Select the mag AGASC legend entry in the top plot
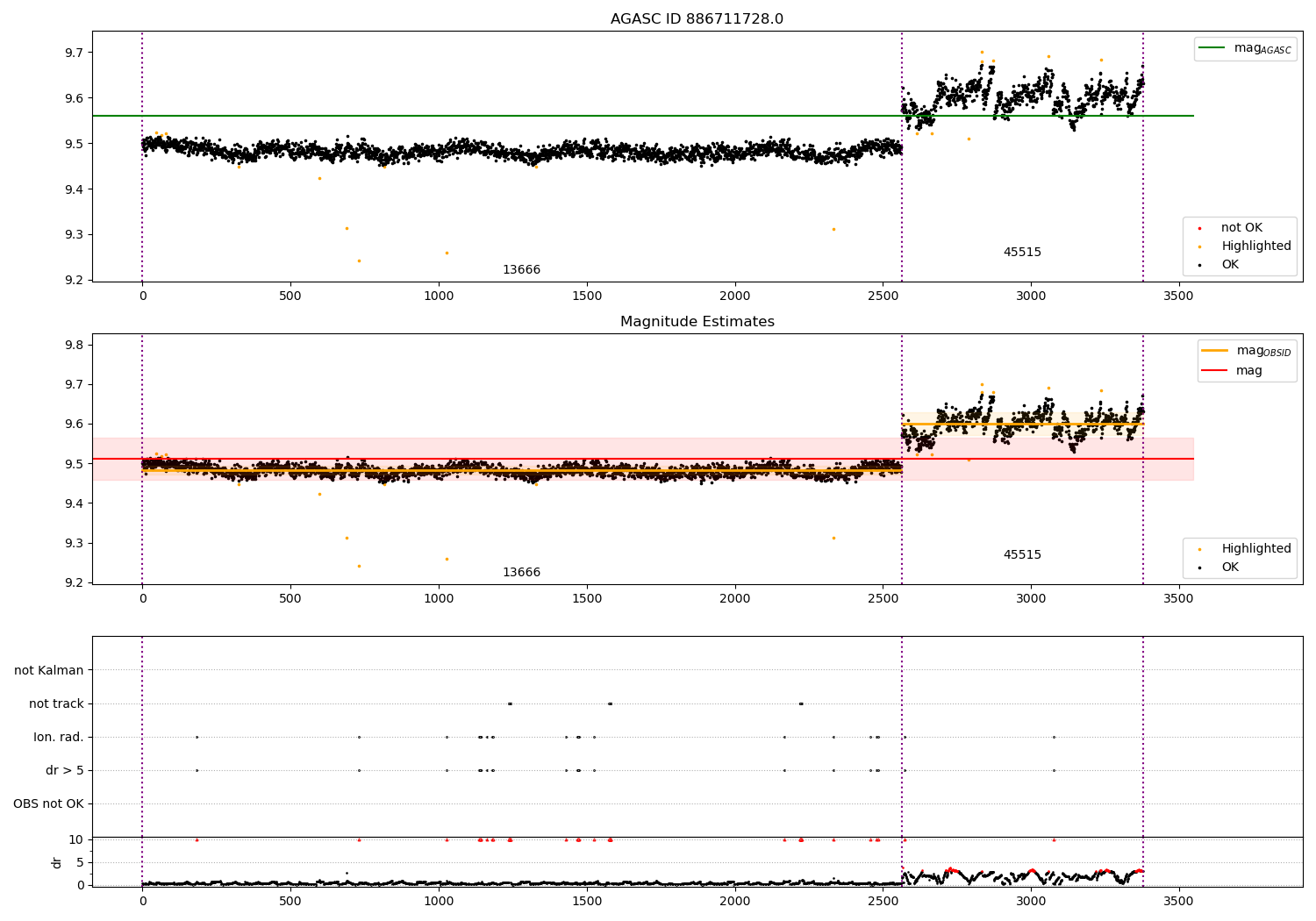 [x=1244, y=48]
